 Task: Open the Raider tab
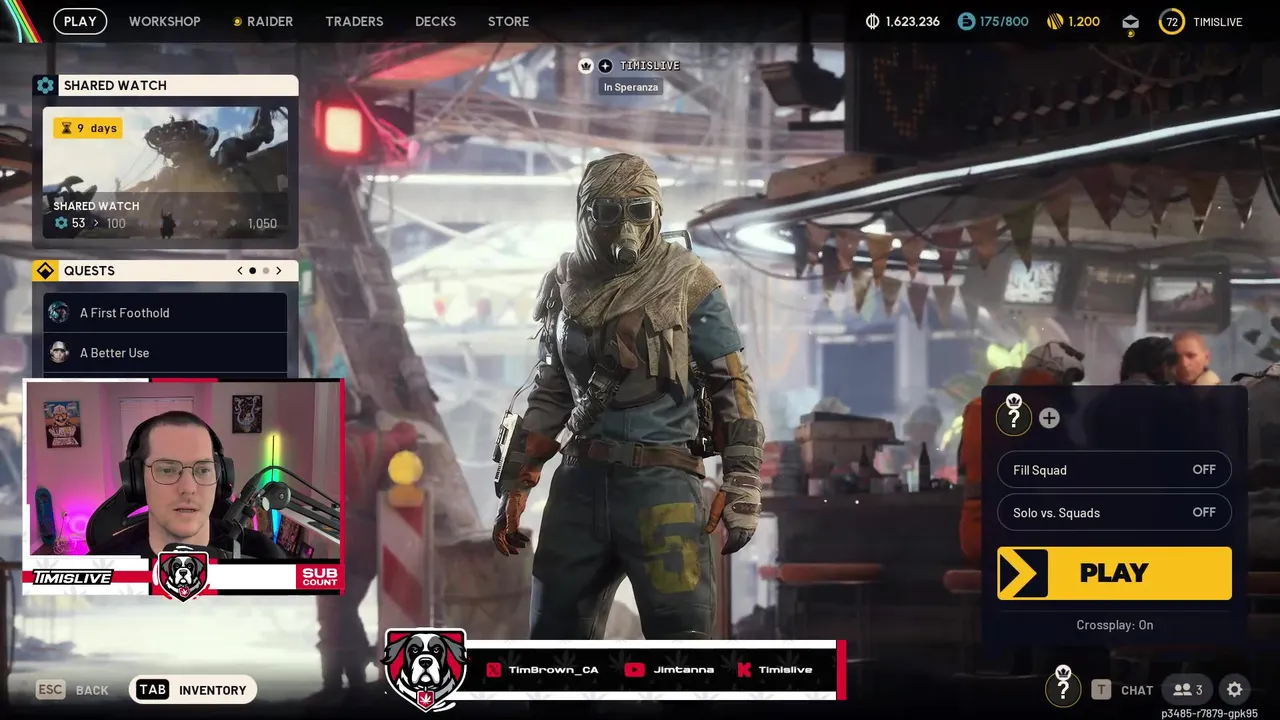(x=263, y=21)
